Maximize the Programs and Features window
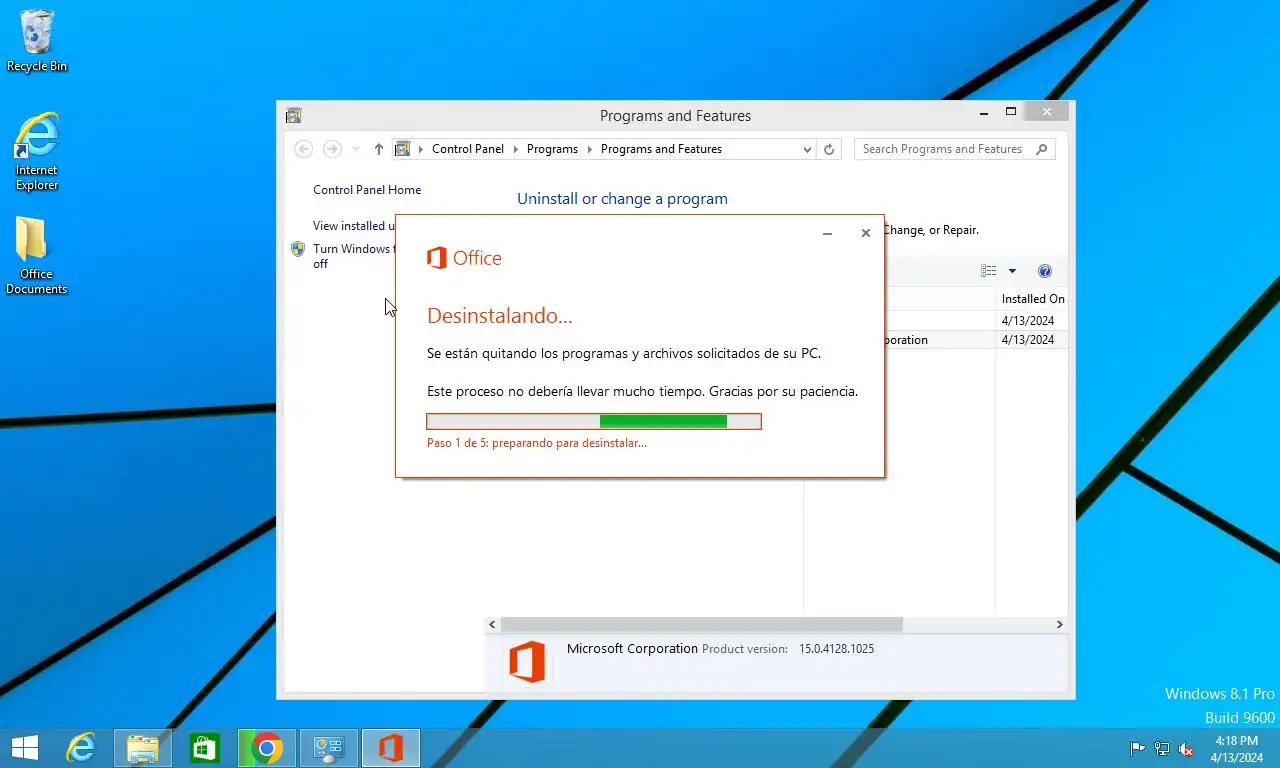This screenshot has height=768, width=1280. pos(1011,112)
